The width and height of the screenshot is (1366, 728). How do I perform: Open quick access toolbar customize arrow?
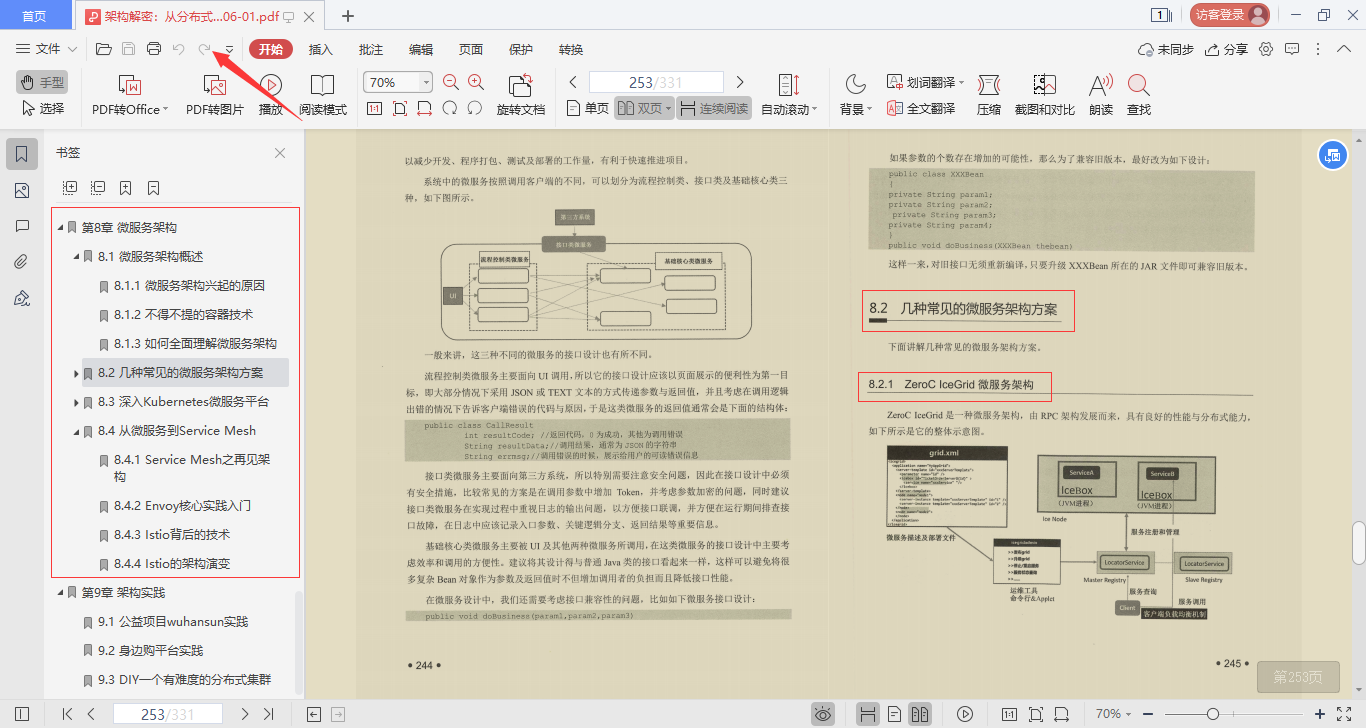[229, 50]
